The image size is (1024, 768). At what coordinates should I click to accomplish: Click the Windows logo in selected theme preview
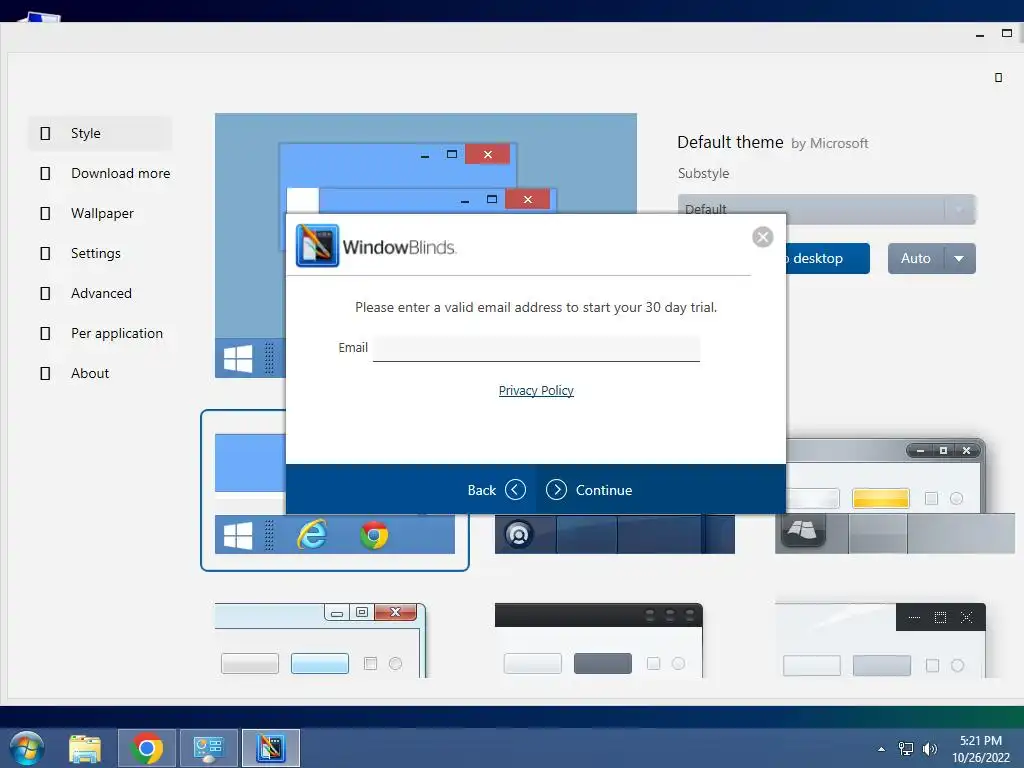coord(238,536)
